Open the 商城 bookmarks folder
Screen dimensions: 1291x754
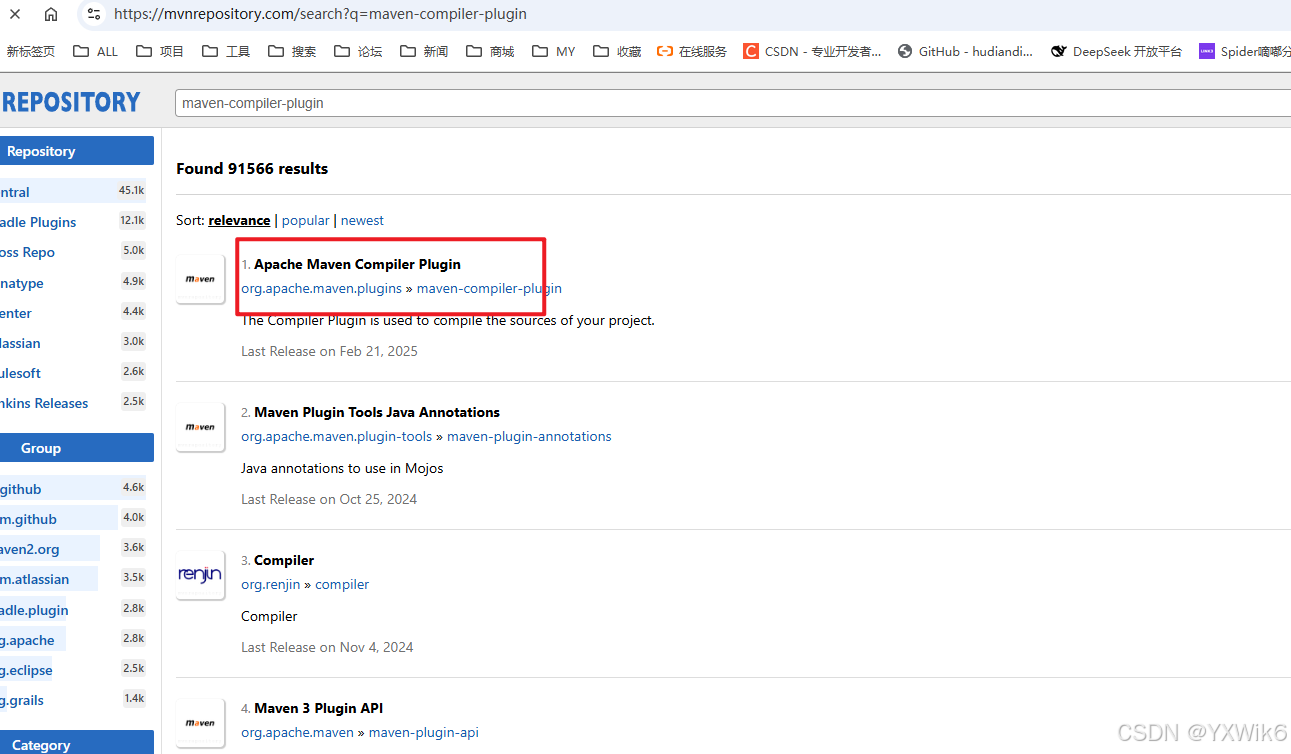pyautogui.click(x=490, y=51)
